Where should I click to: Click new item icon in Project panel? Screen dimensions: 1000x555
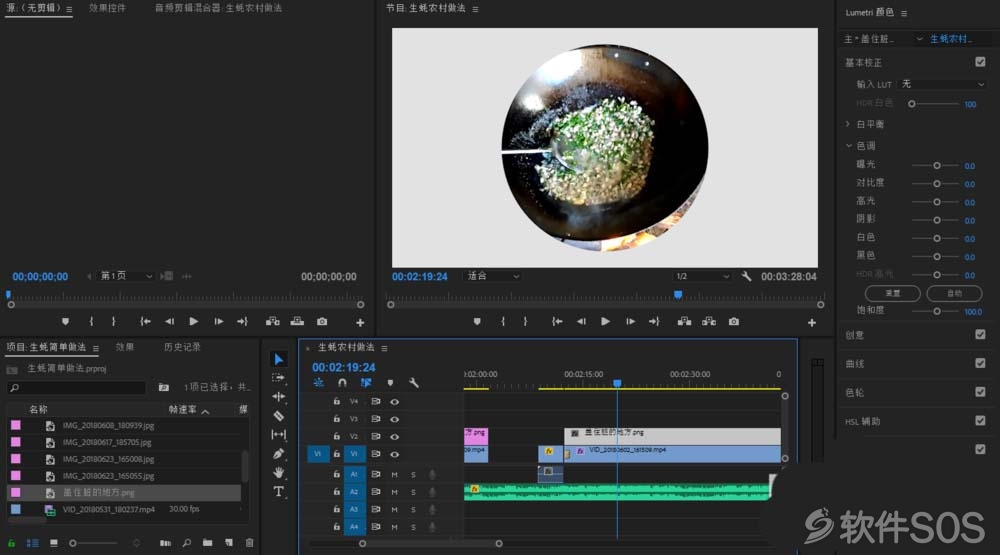228,543
